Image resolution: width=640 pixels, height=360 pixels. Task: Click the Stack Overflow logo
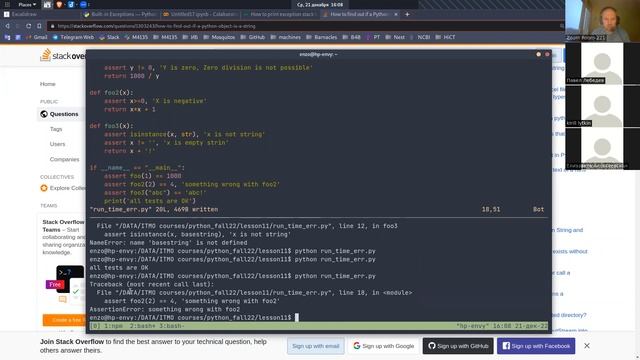point(62,56)
